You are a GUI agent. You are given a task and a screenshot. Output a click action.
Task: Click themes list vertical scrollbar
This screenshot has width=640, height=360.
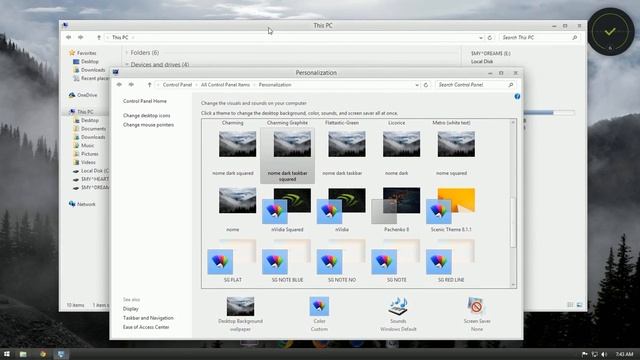pyautogui.click(x=513, y=222)
